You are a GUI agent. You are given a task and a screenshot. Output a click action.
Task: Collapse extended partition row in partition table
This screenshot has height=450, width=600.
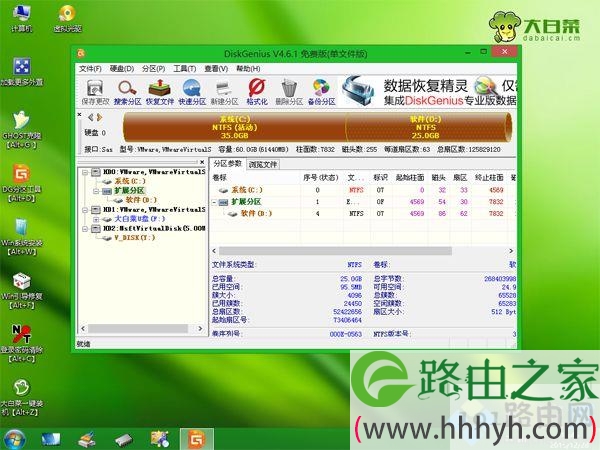215,202
